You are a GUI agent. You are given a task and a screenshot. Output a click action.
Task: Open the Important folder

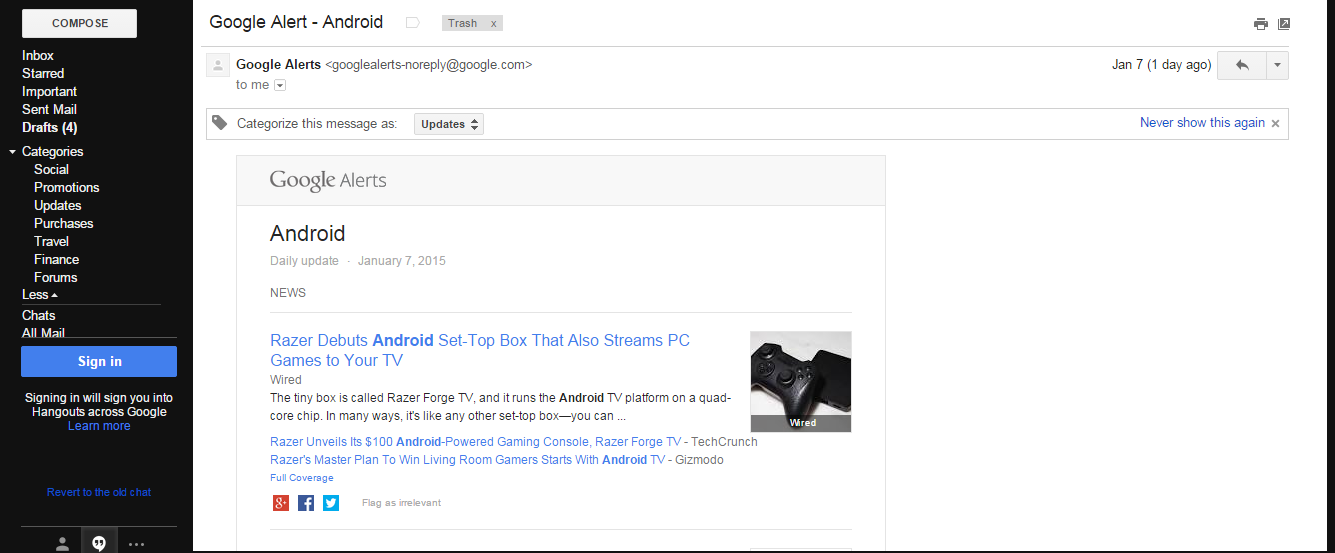pos(49,91)
